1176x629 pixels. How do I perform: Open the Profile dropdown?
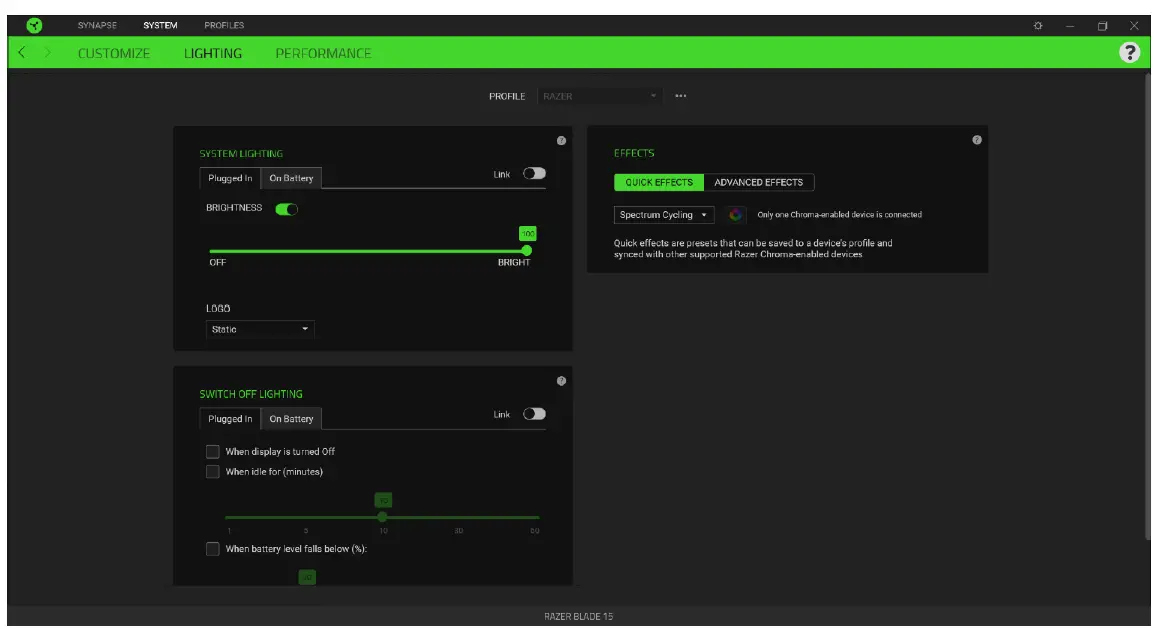click(599, 96)
